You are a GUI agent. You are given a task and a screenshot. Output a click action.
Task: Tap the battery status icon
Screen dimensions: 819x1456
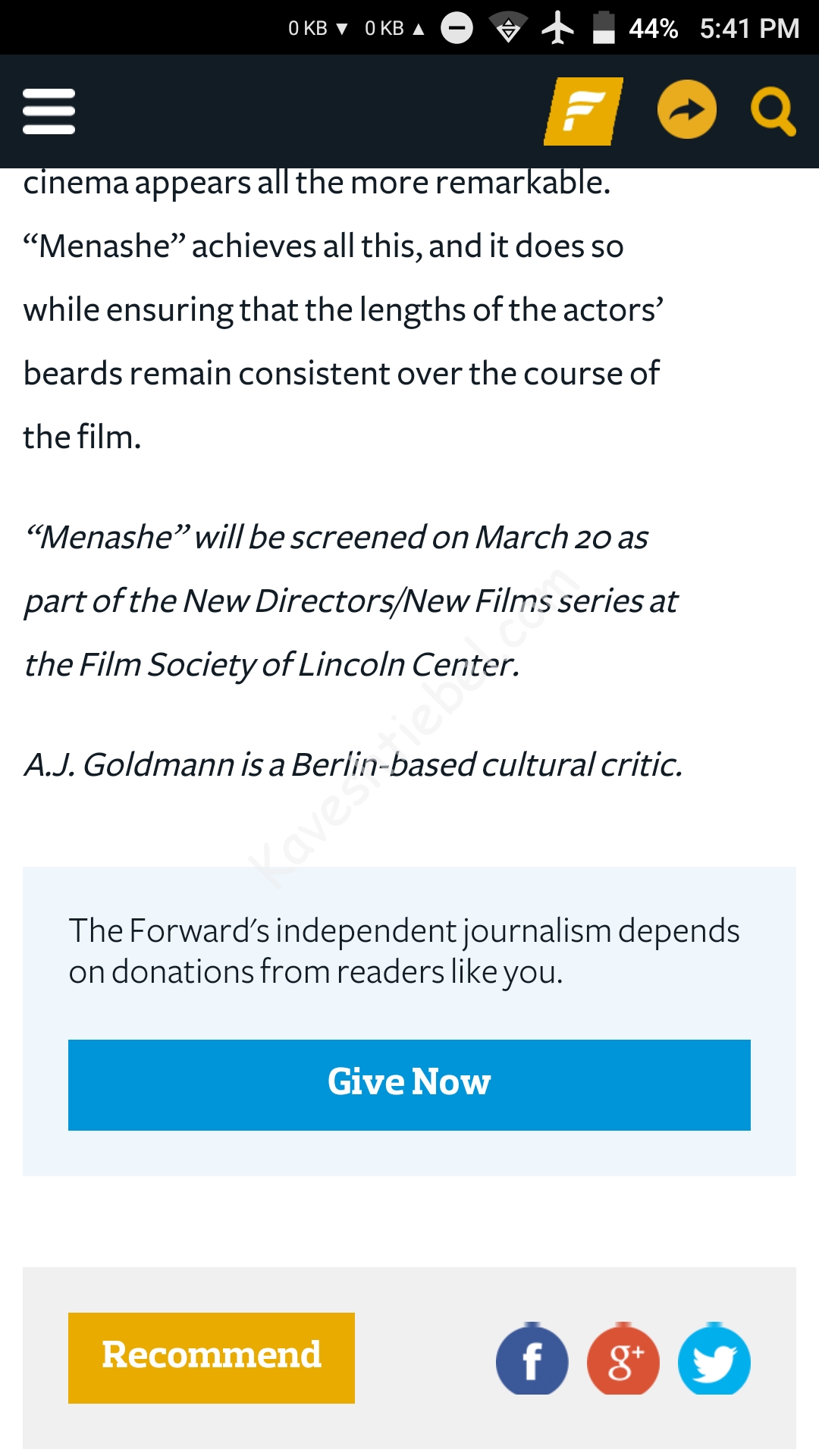click(604, 29)
